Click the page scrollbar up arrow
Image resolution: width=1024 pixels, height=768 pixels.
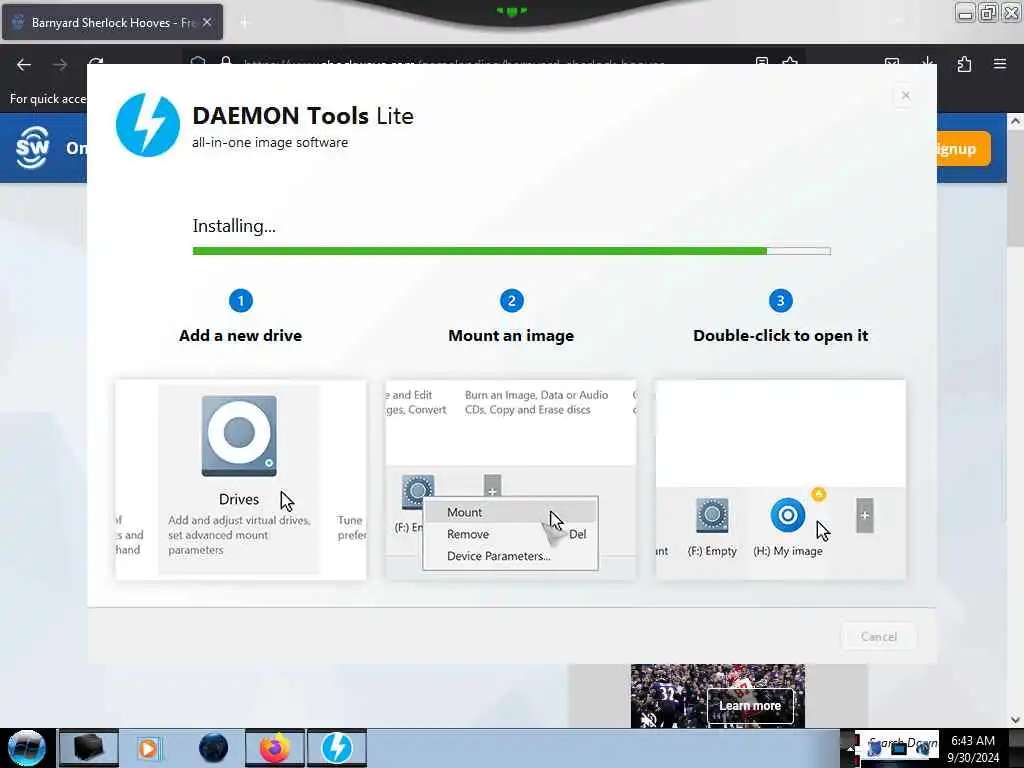click(x=1016, y=121)
